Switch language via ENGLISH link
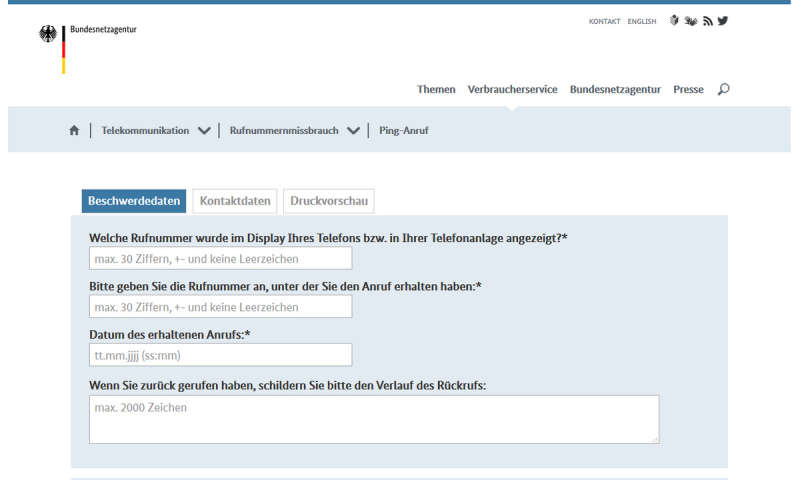Viewport: 800px width, 480px height. point(642,21)
